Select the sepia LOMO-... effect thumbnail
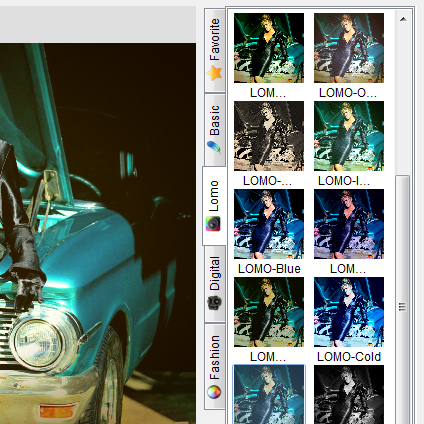 269,136
